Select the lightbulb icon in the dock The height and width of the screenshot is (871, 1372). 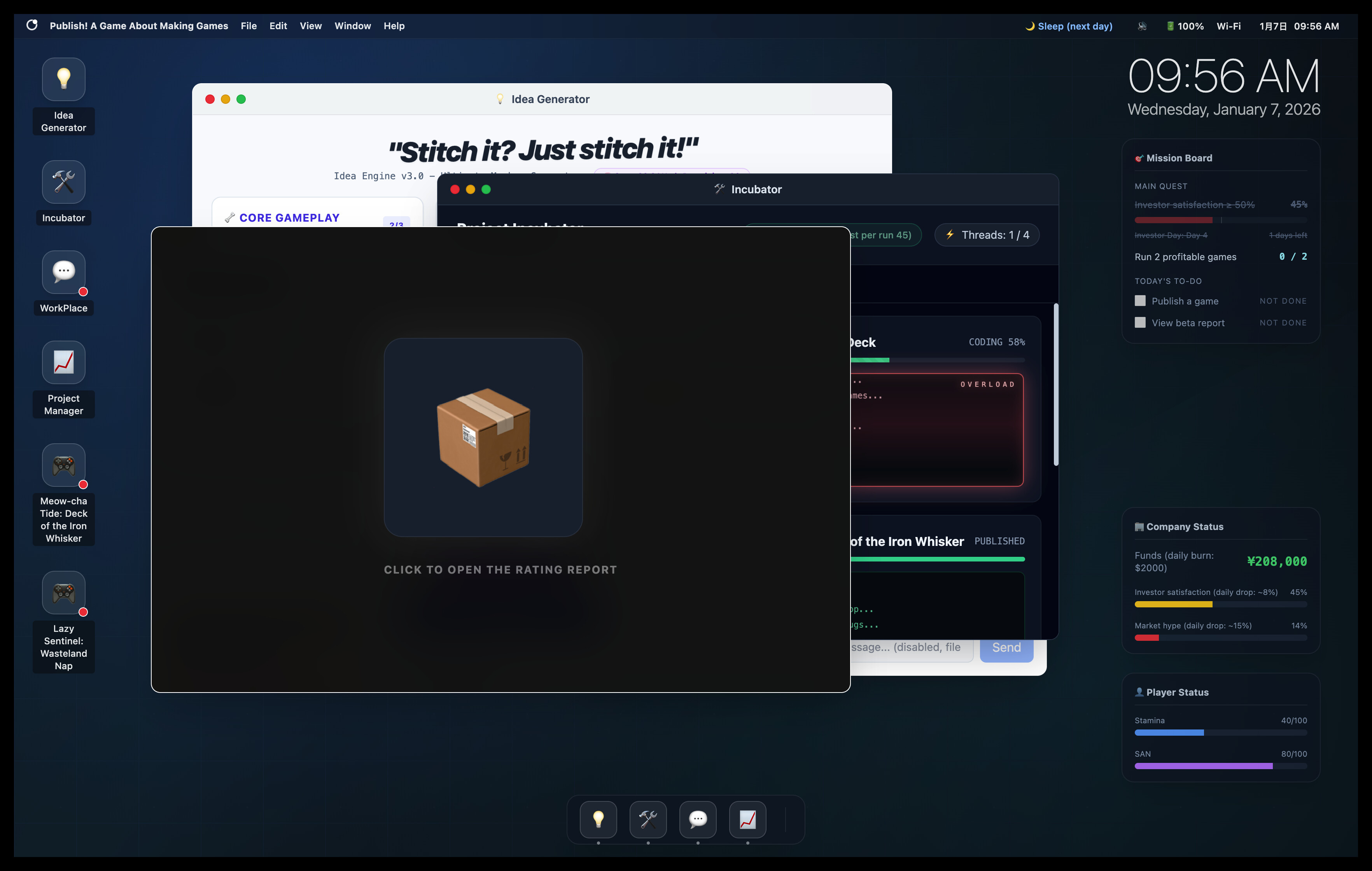tap(598, 819)
